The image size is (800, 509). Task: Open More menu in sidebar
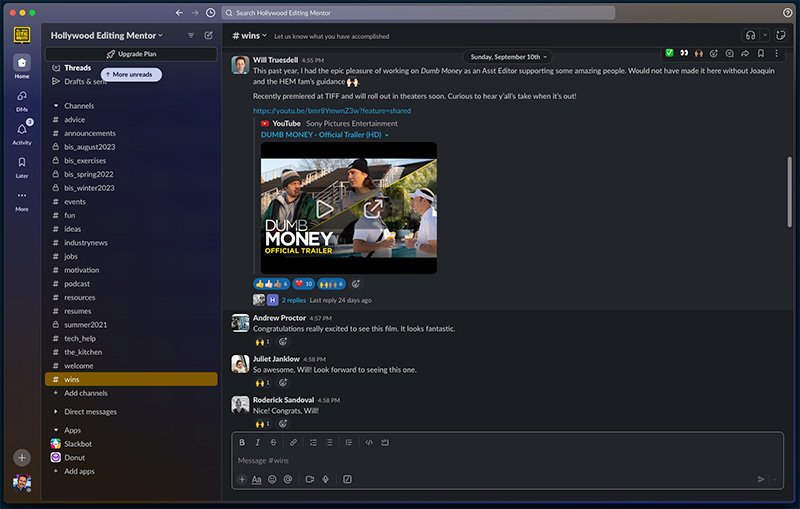(x=21, y=200)
